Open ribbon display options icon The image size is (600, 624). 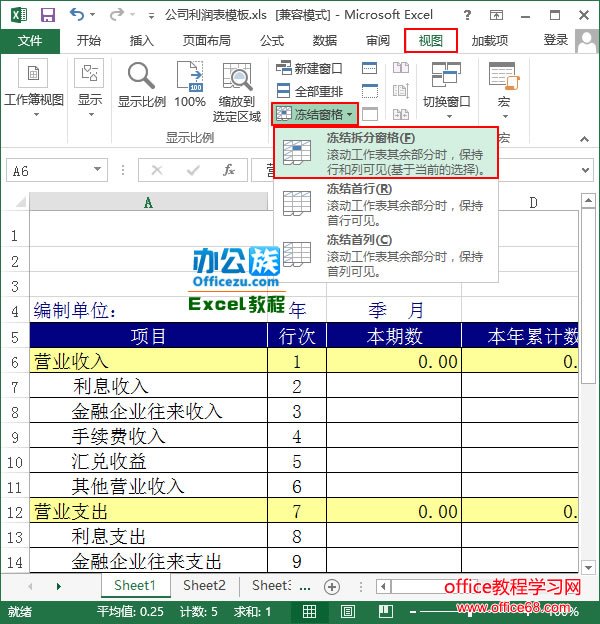click(496, 15)
